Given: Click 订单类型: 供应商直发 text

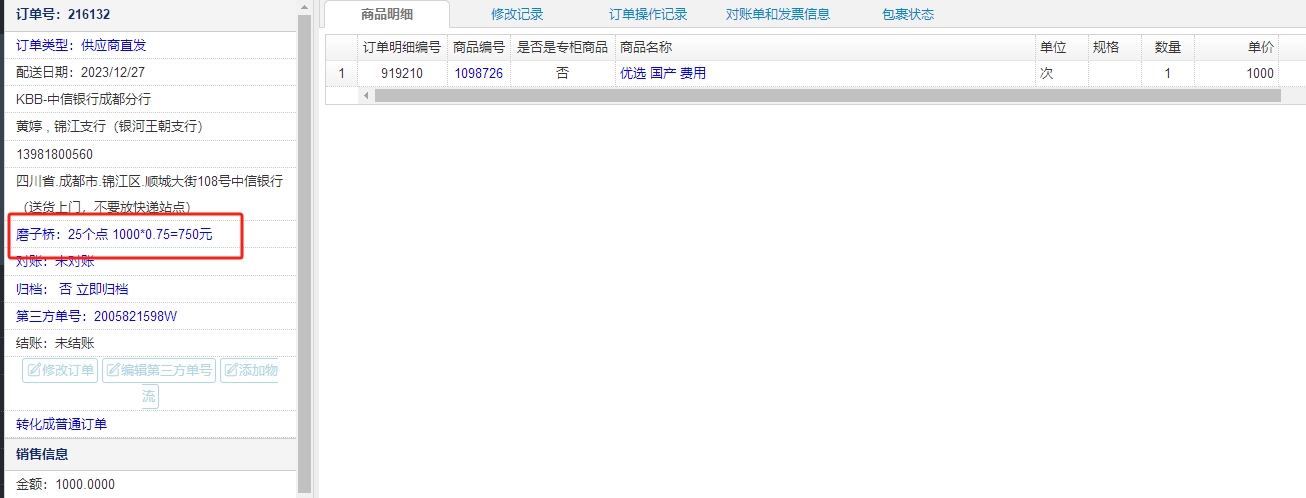Looking at the screenshot, I should tap(81, 45).
